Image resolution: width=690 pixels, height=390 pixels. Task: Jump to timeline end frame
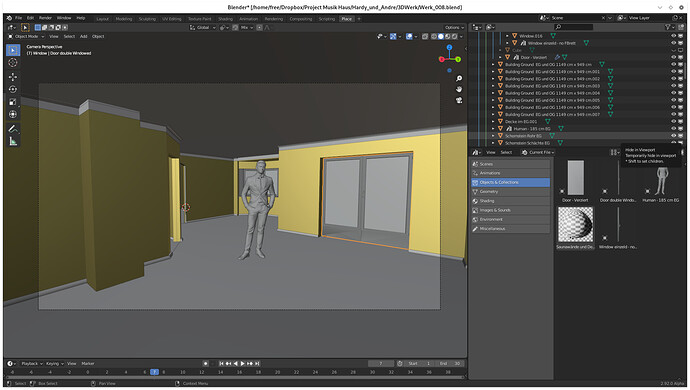[257, 364]
